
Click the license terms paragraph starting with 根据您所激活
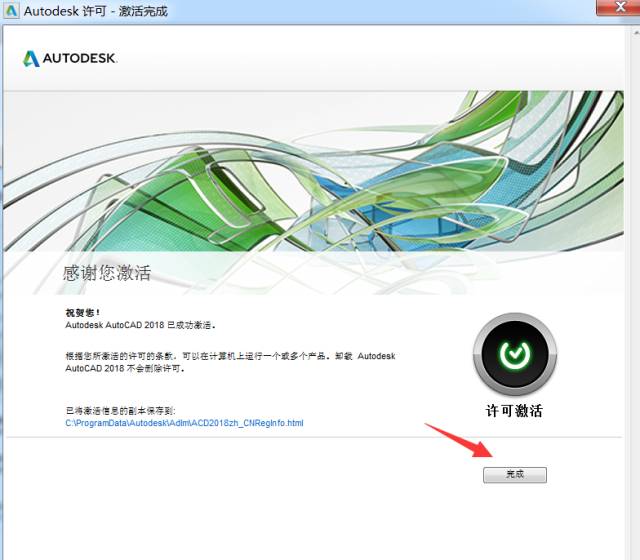(230, 361)
